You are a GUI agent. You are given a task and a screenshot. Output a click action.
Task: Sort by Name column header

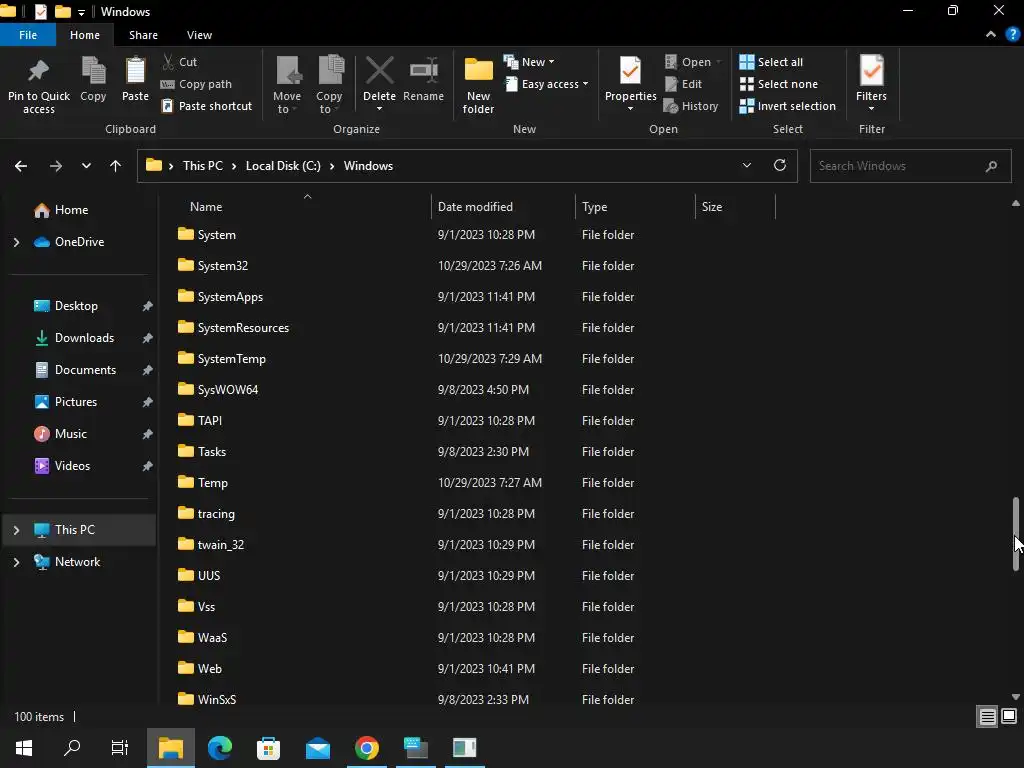pyautogui.click(x=206, y=207)
